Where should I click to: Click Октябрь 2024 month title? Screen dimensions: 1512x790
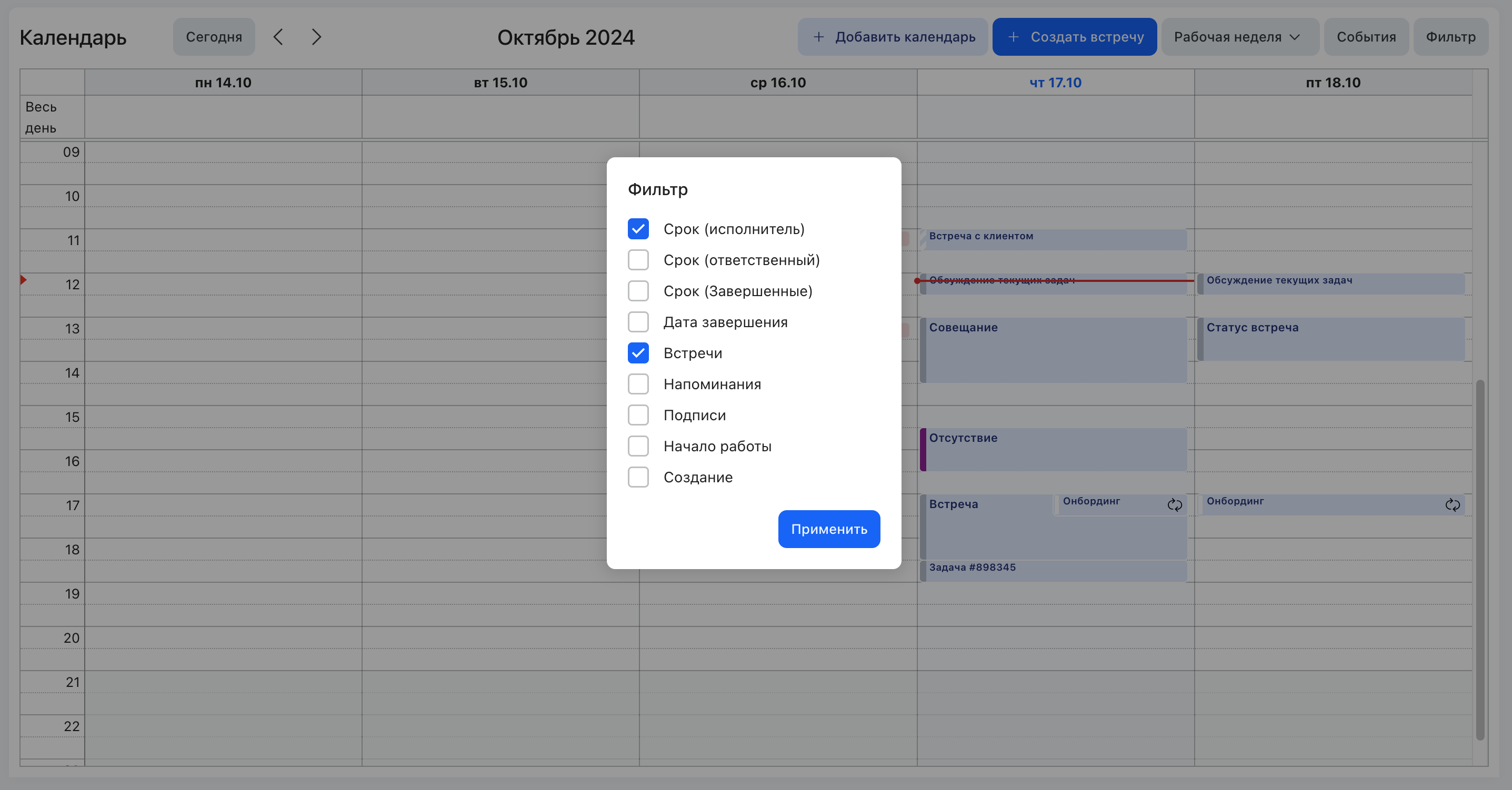[x=566, y=37]
